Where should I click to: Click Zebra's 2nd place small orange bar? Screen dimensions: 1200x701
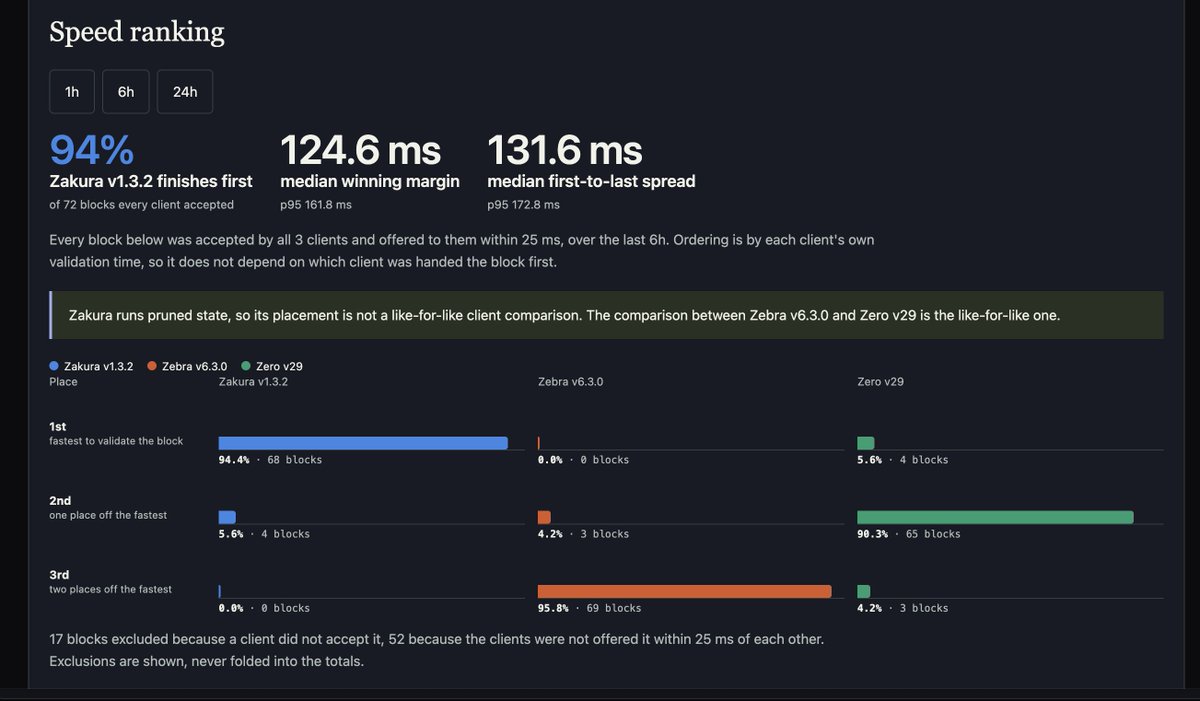click(544, 517)
